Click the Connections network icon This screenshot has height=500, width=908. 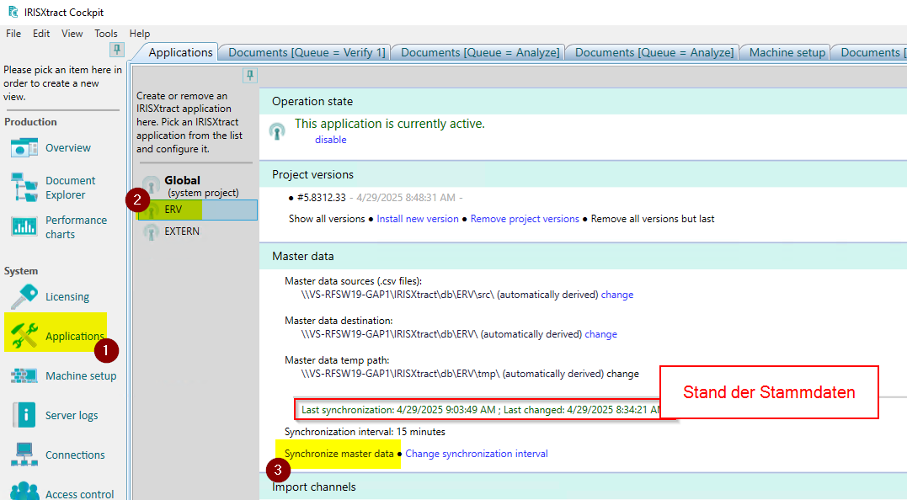[x=24, y=455]
